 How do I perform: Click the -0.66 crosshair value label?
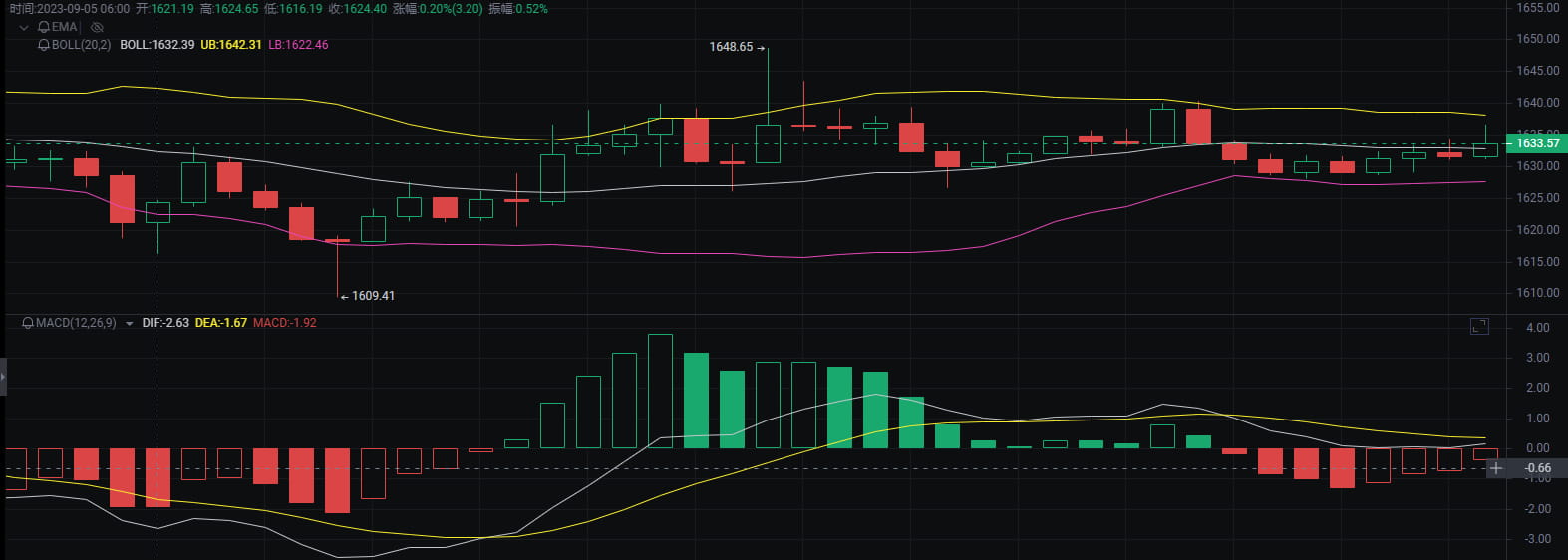click(x=1538, y=468)
